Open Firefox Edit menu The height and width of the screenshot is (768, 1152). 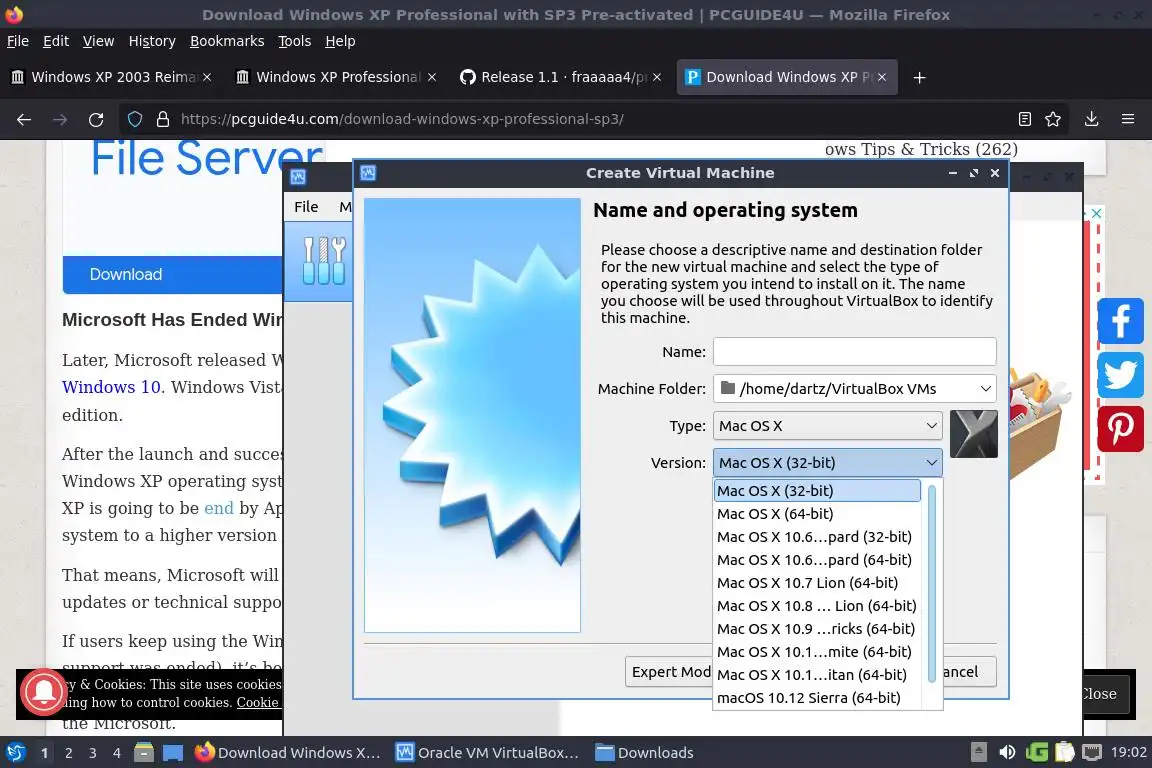tap(56, 41)
